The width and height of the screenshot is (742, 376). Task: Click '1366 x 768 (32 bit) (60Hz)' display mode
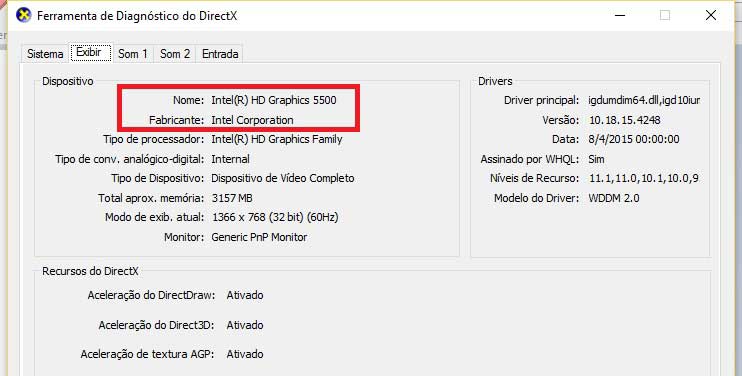coord(275,218)
